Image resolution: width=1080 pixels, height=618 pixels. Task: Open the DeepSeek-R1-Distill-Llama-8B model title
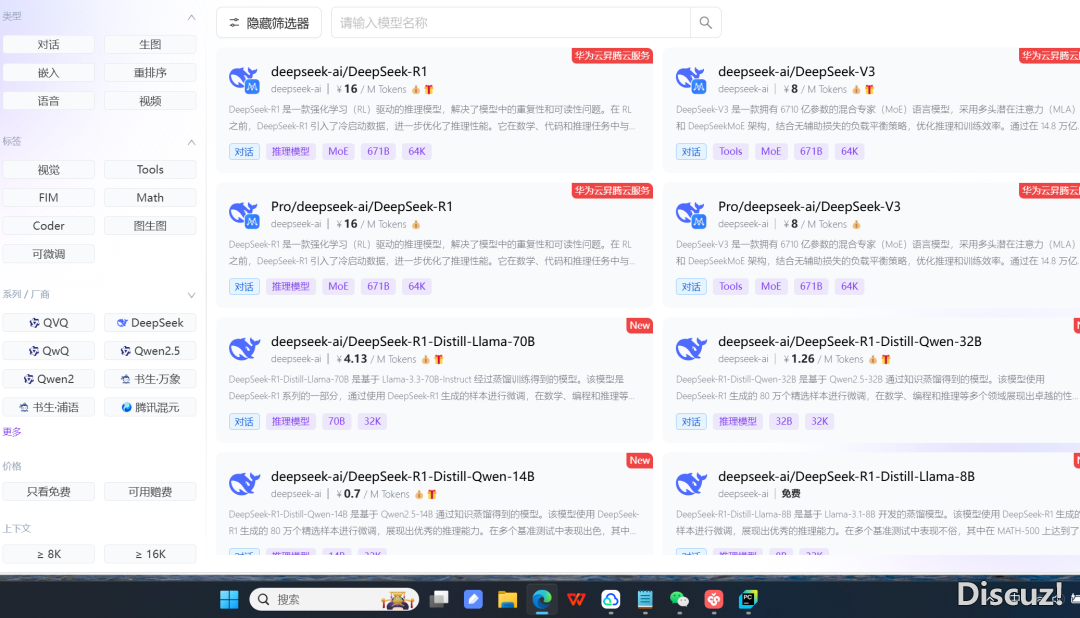[847, 477]
